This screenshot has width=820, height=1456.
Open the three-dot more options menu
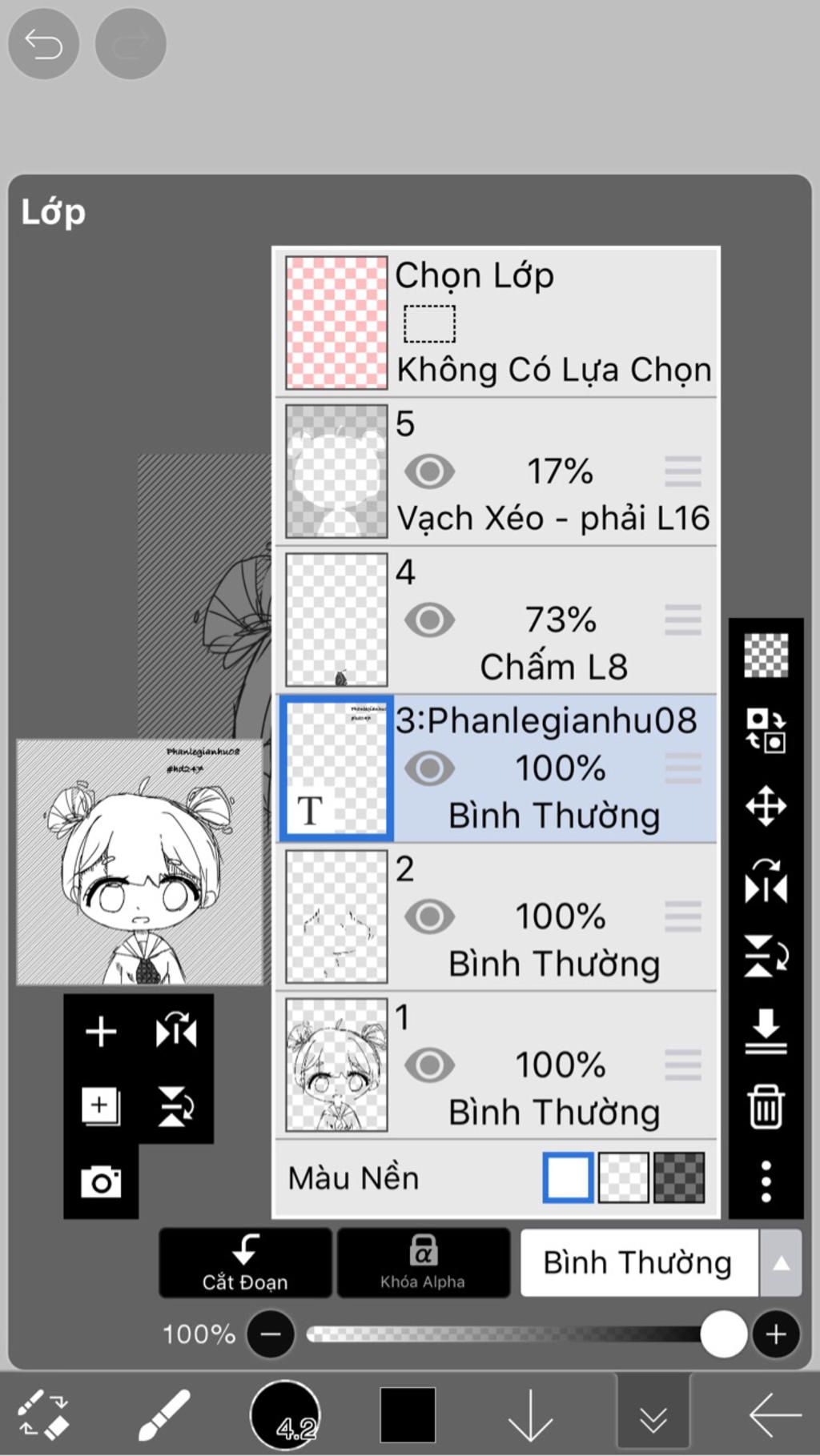(x=766, y=1181)
